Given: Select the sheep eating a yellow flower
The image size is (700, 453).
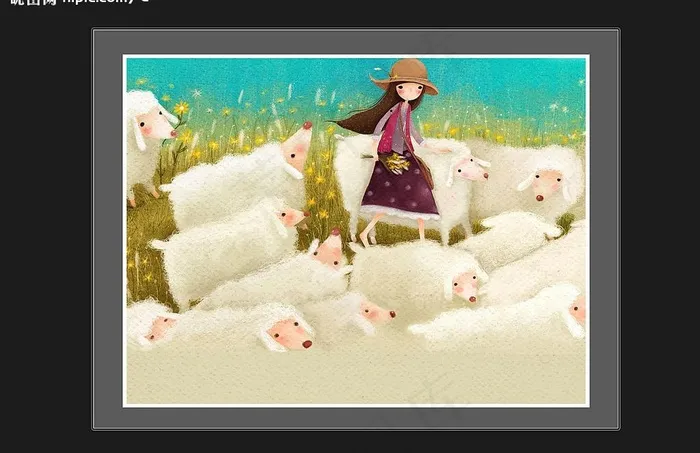Looking at the screenshot, I should click(x=150, y=123).
